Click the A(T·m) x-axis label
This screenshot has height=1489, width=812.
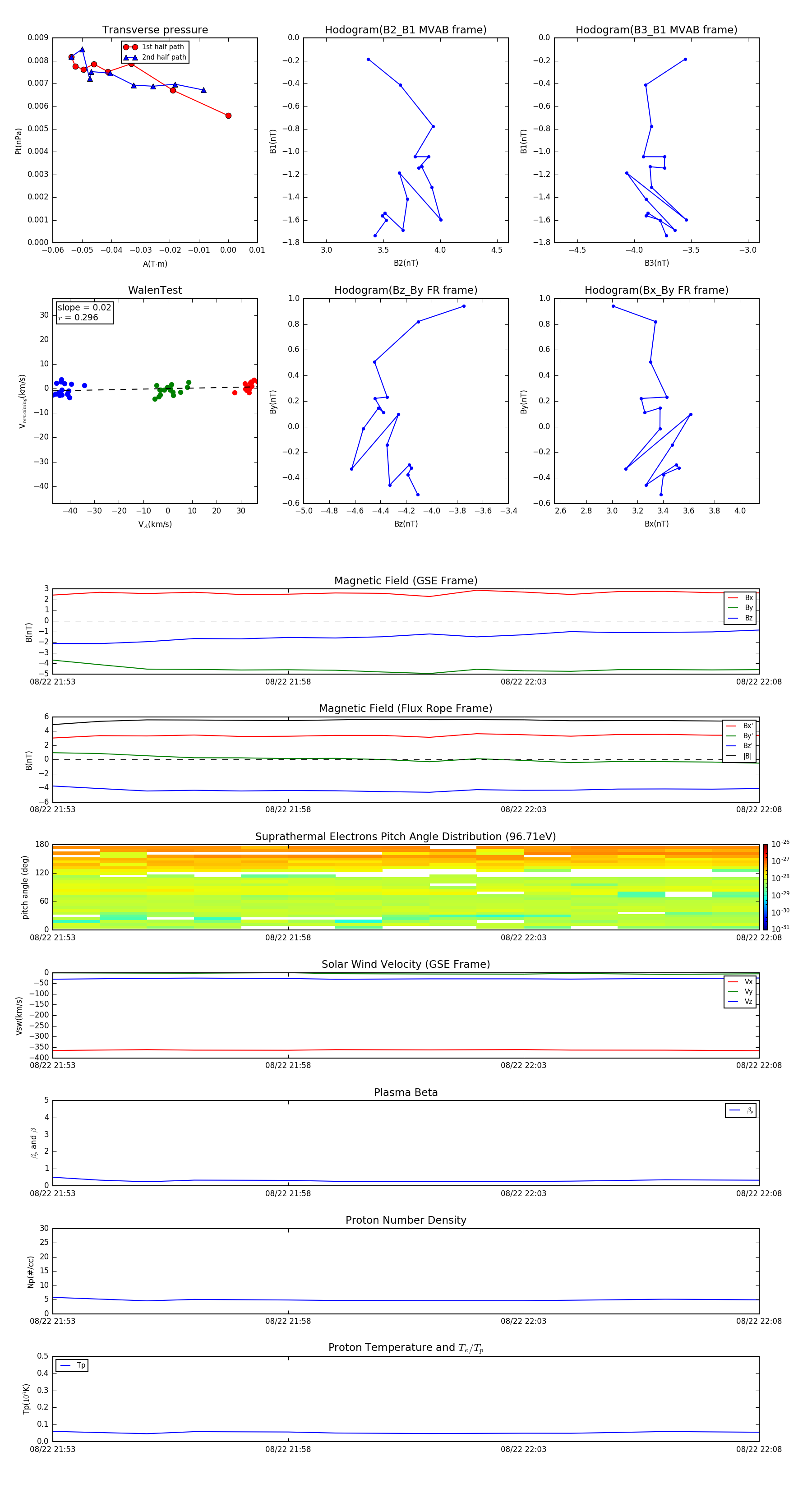pos(155,264)
